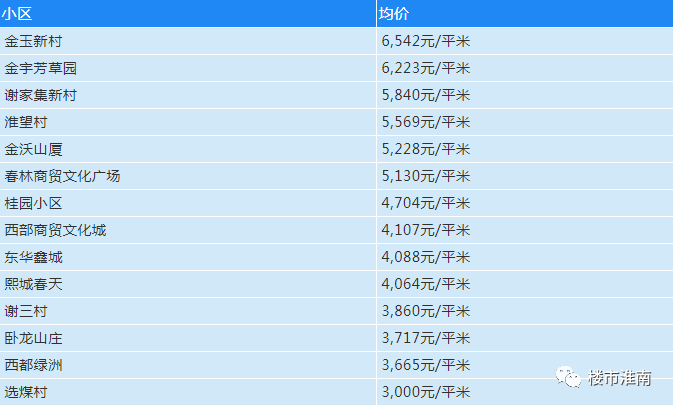This screenshot has width=673, height=407.
Task: Select the 3,000元/平米 price for 选煤村
Action: [x=426, y=392]
